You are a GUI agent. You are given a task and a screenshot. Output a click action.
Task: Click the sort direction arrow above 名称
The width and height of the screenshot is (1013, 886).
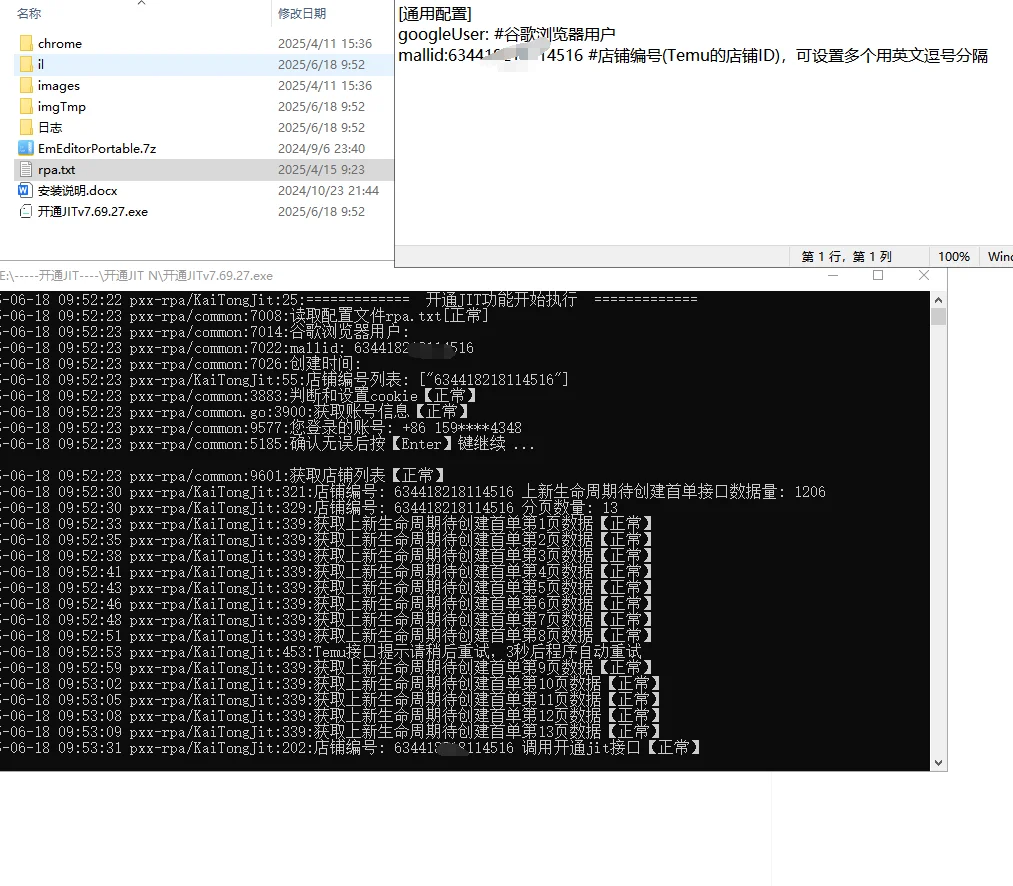tap(141, 3)
